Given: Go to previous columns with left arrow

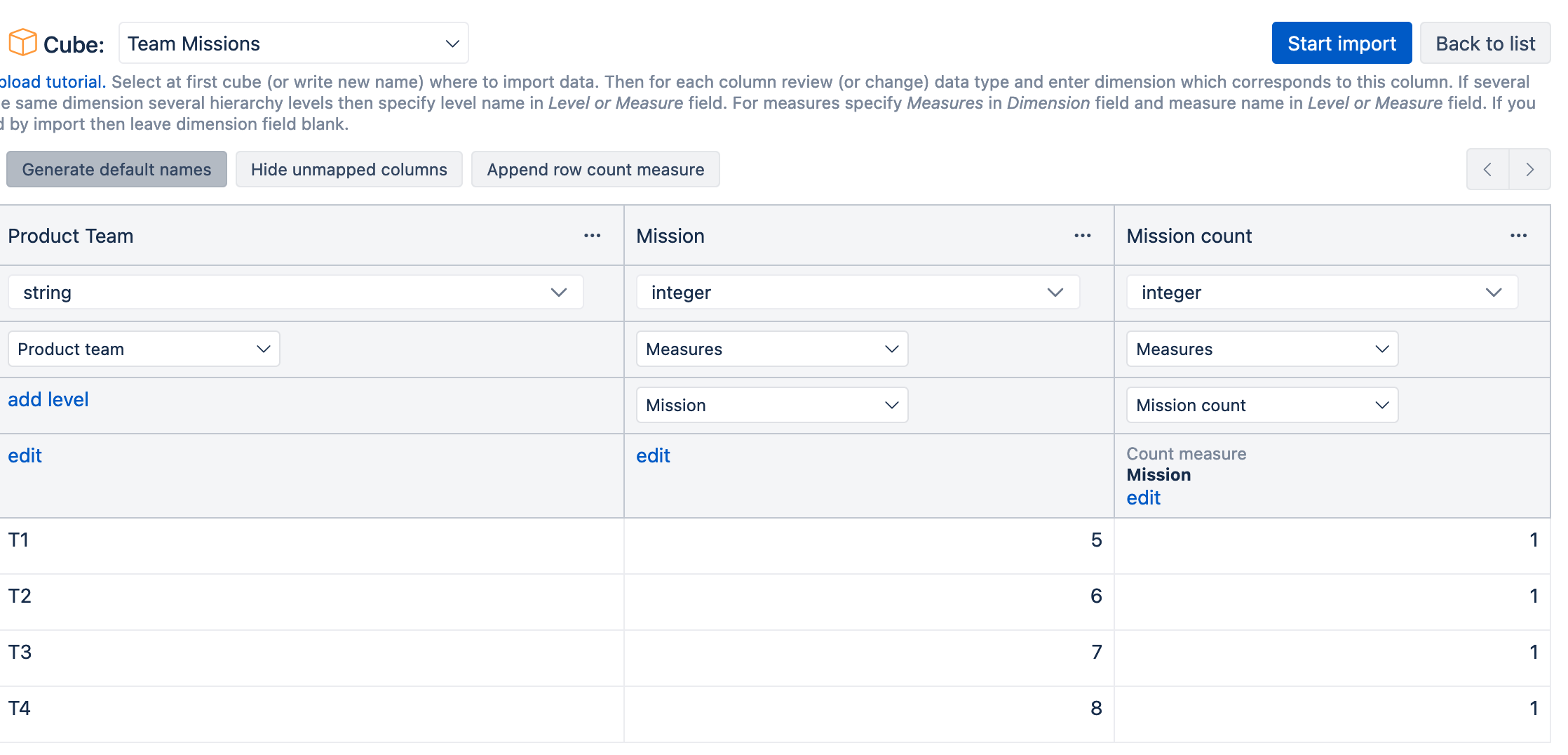Looking at the screenshot, I should pyautogui.click(x=1487, y=169).
